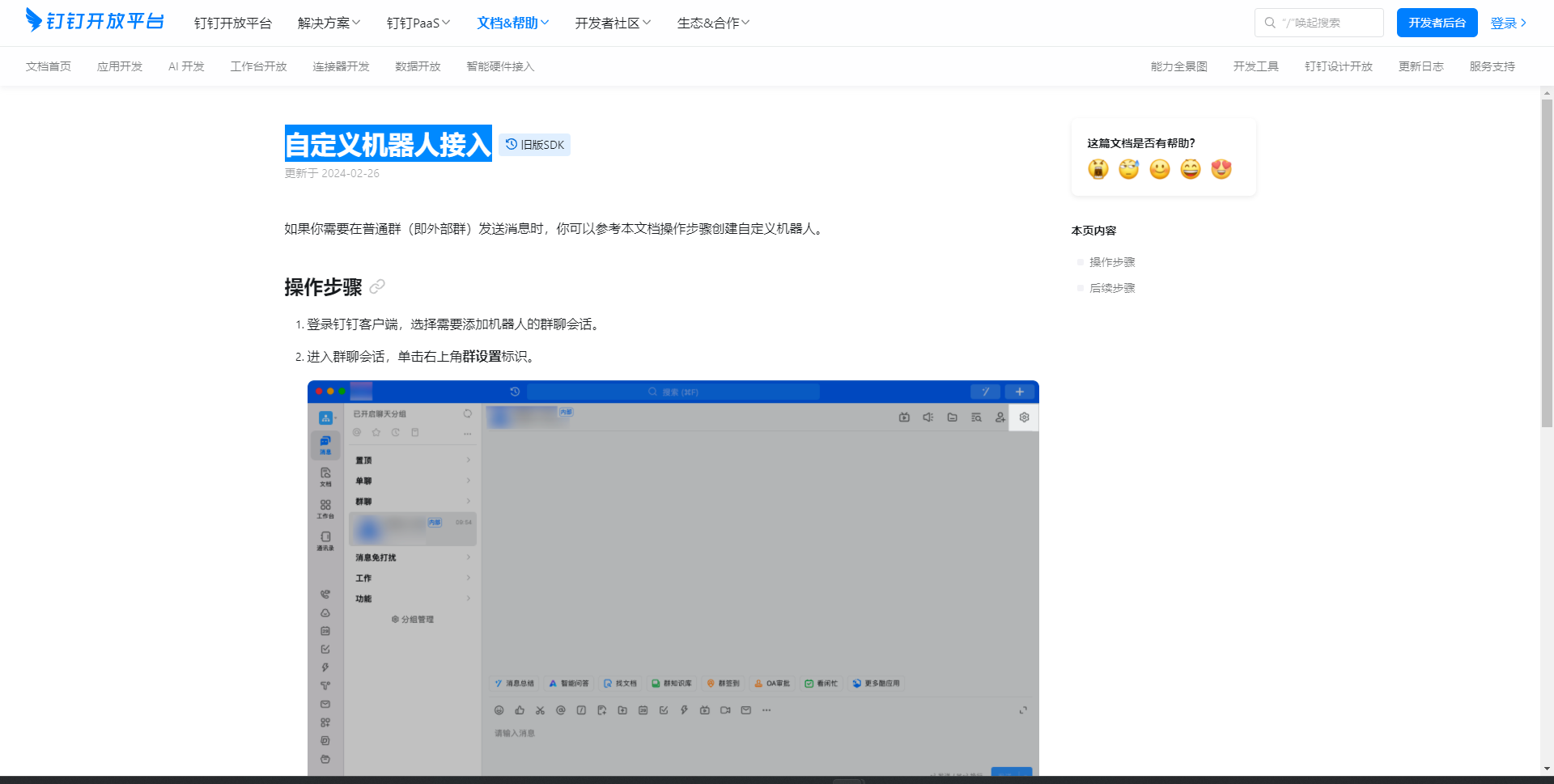
Task: Open the 开发工具 link
Action: click(1256, 66)
